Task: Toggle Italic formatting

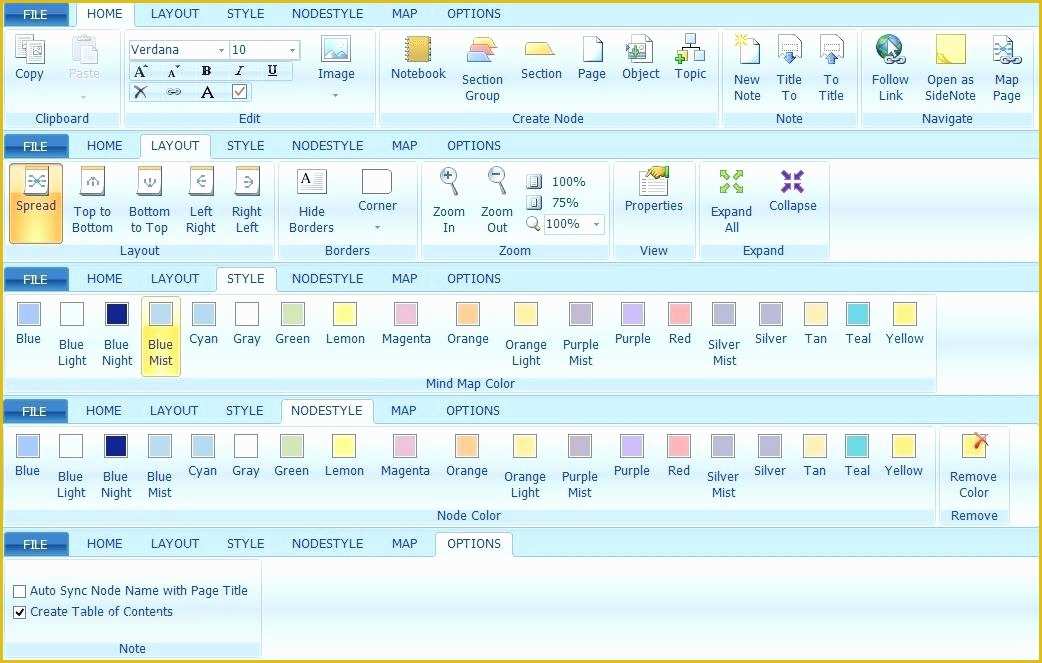Action: tap(239, 70)
